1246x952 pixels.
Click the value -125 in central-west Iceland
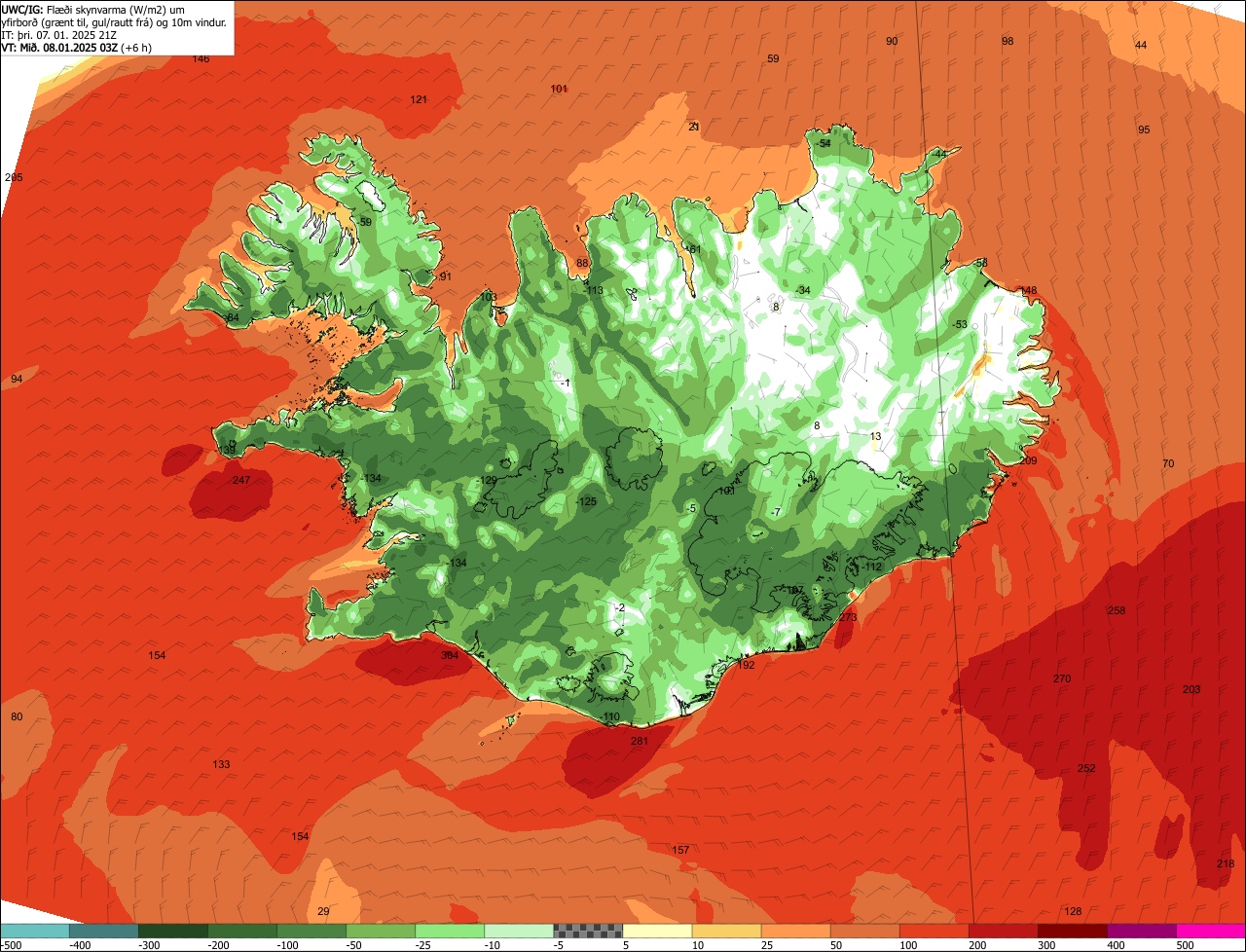pos(586,500)
